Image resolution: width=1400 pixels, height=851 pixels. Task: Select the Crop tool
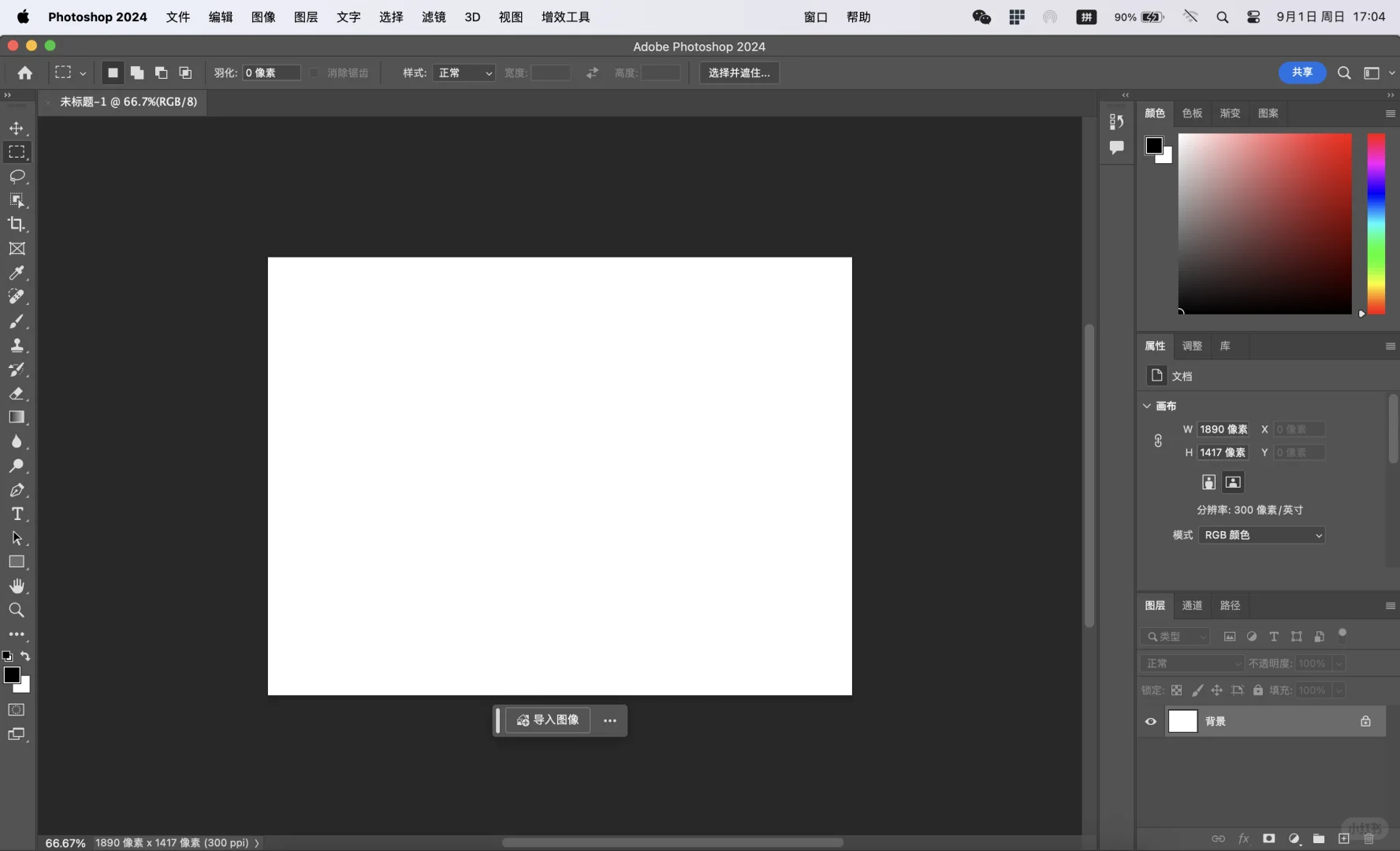tap(17, 225)
